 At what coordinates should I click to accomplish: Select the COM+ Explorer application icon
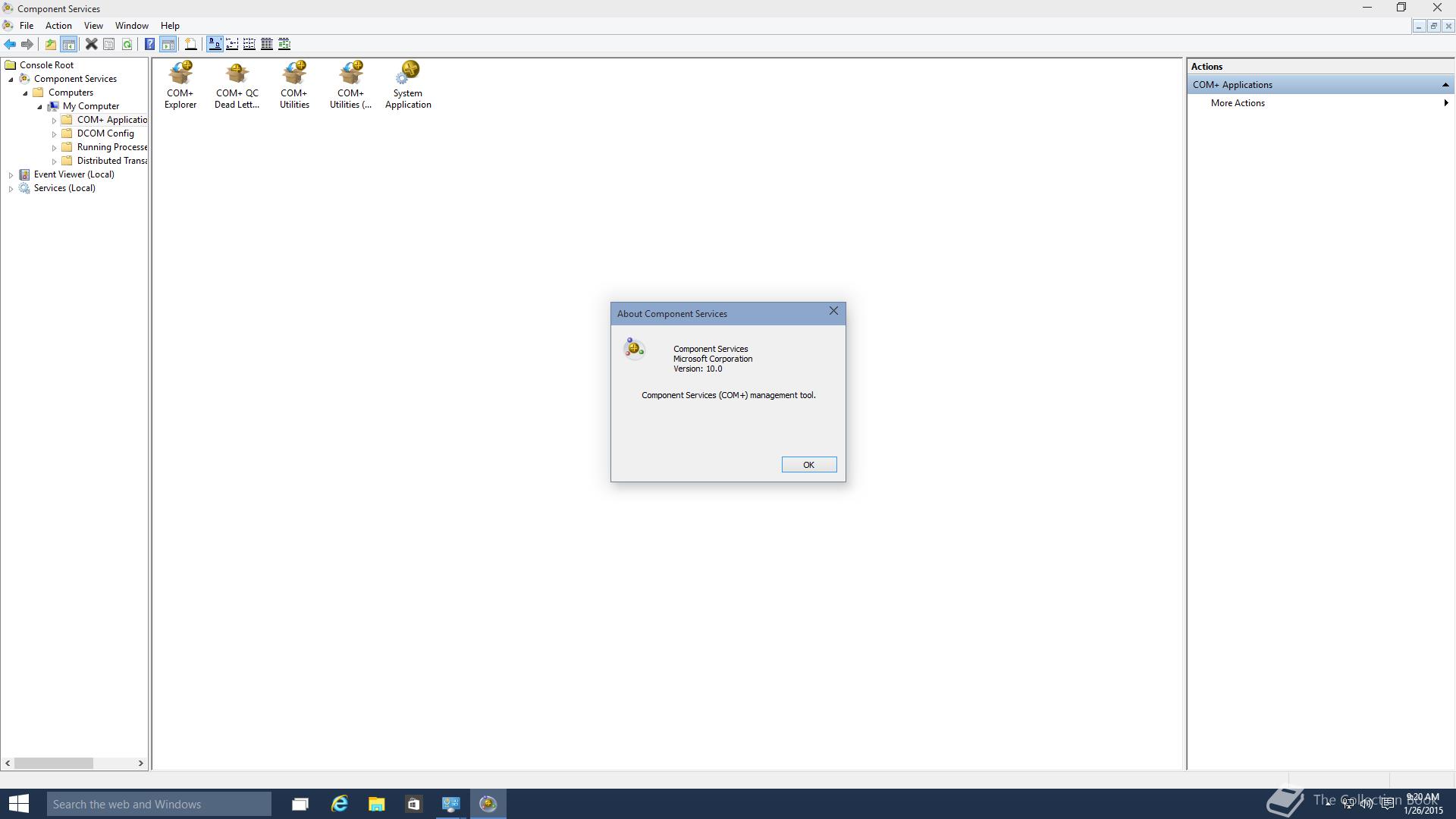point(180,85)
